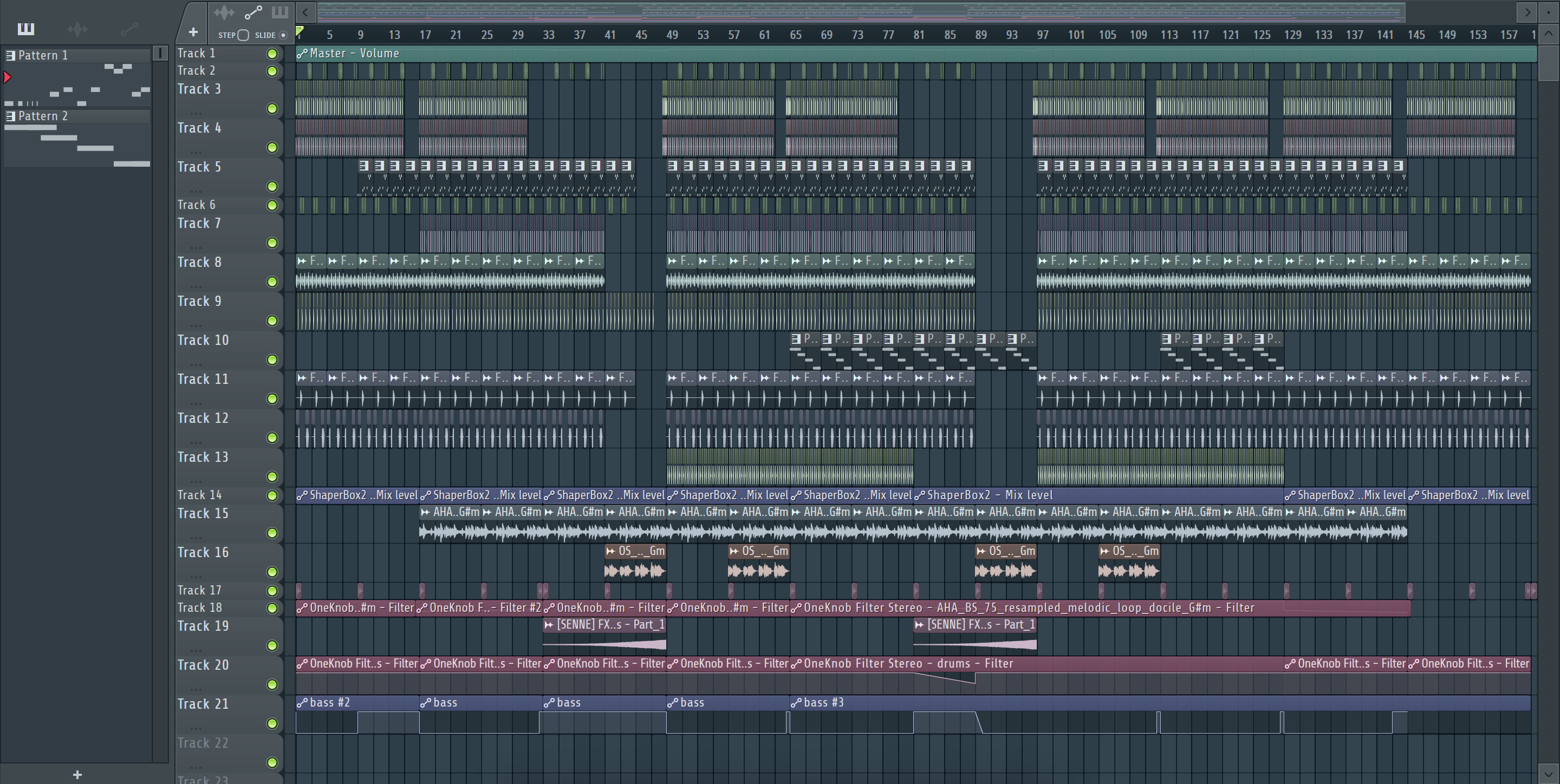The image size is (1560, 784).
Task: Mute Track 13 using its green light
Action: click(272, 477)
